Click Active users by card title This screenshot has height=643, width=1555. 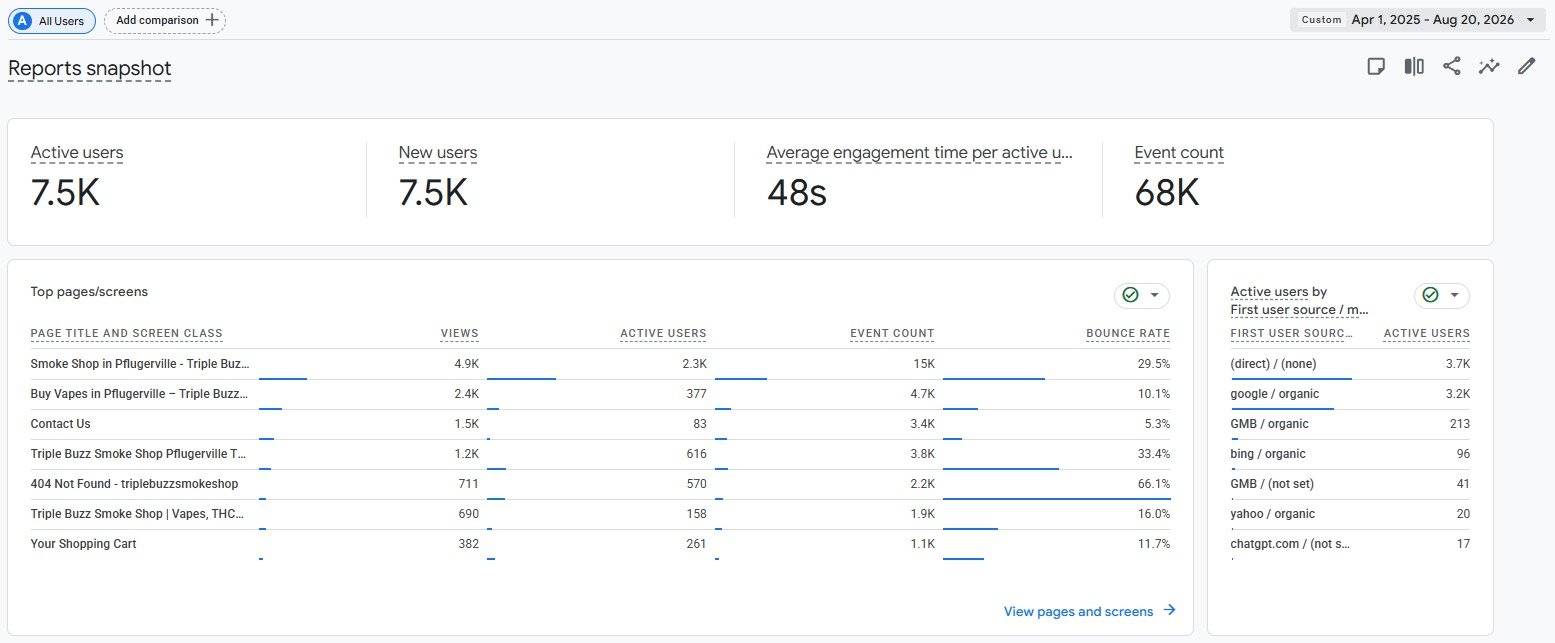(1279, 292)
